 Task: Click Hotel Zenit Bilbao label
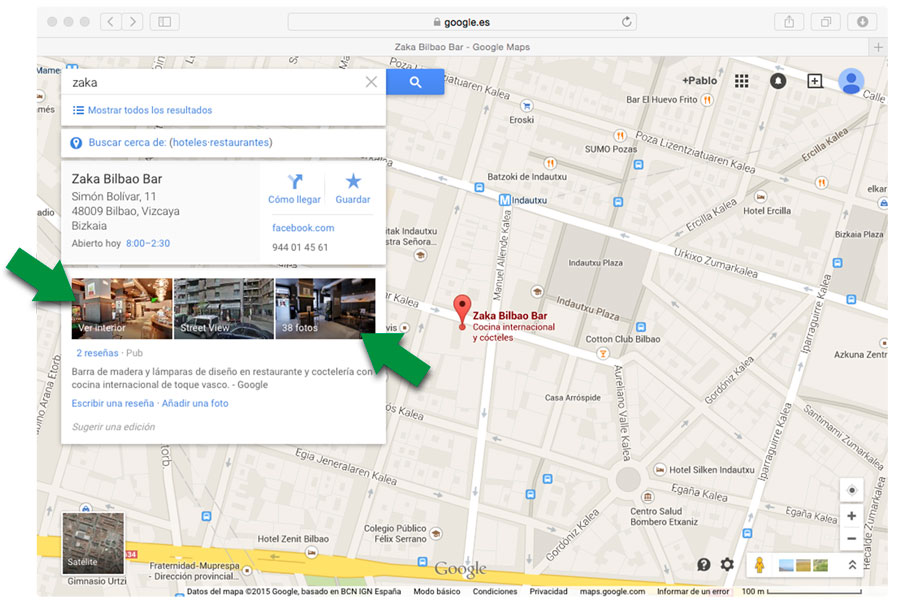pyautogui.click(x=293, y=539)
